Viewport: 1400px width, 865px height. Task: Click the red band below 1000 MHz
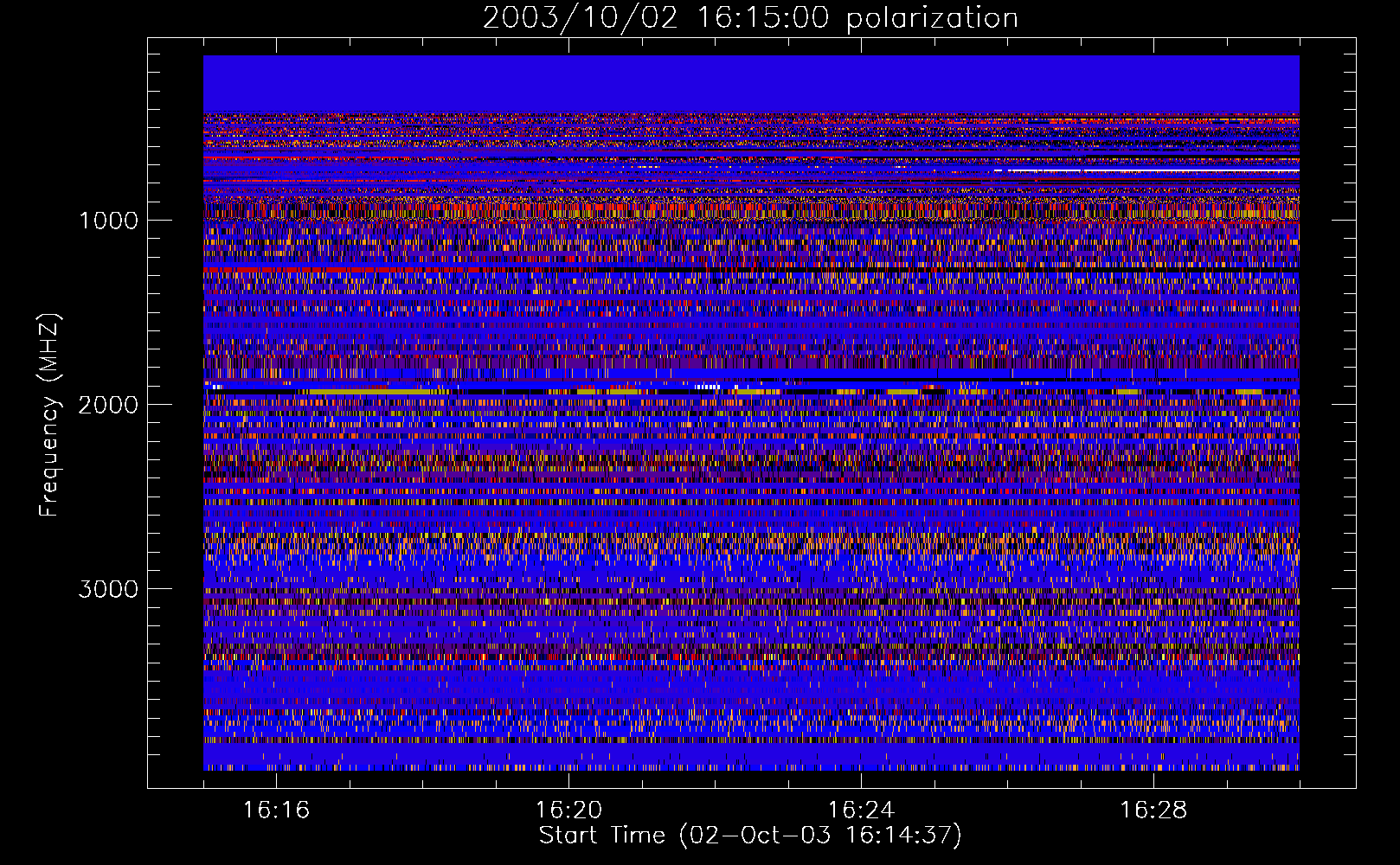355,270
